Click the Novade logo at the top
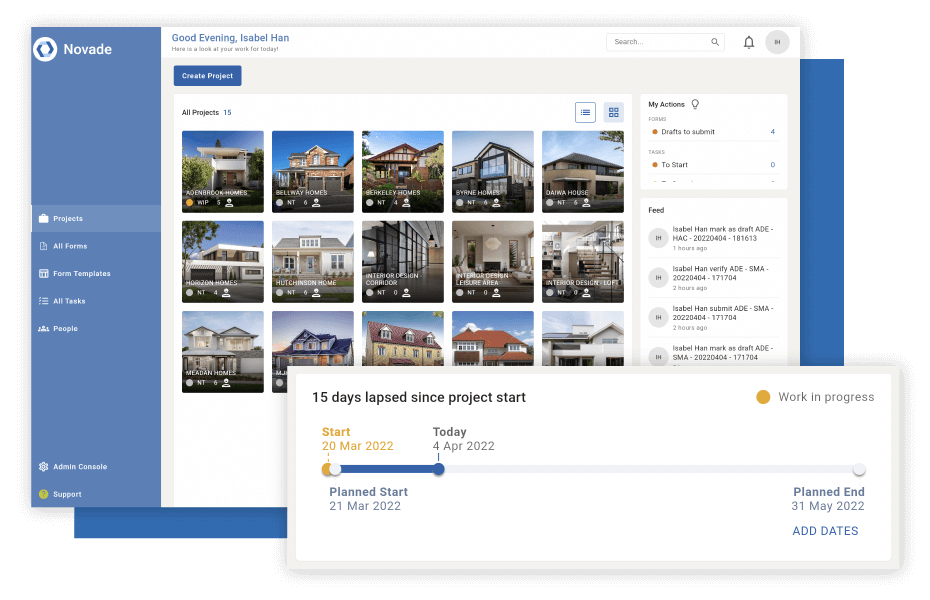Viewport: 930px width, 600px height. click(x=46, y=48)
